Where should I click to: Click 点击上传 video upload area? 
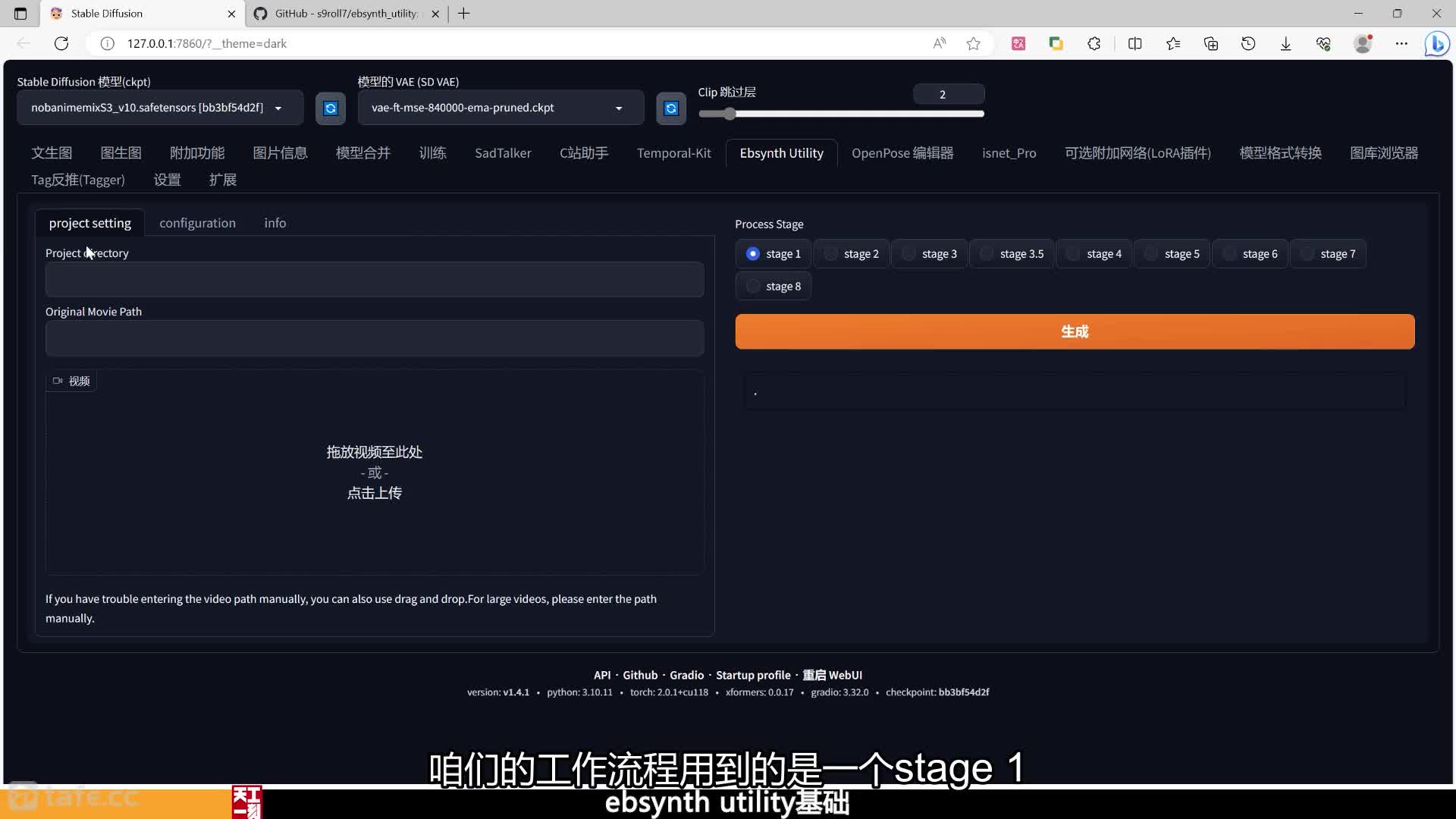click(x=375, y=493)
